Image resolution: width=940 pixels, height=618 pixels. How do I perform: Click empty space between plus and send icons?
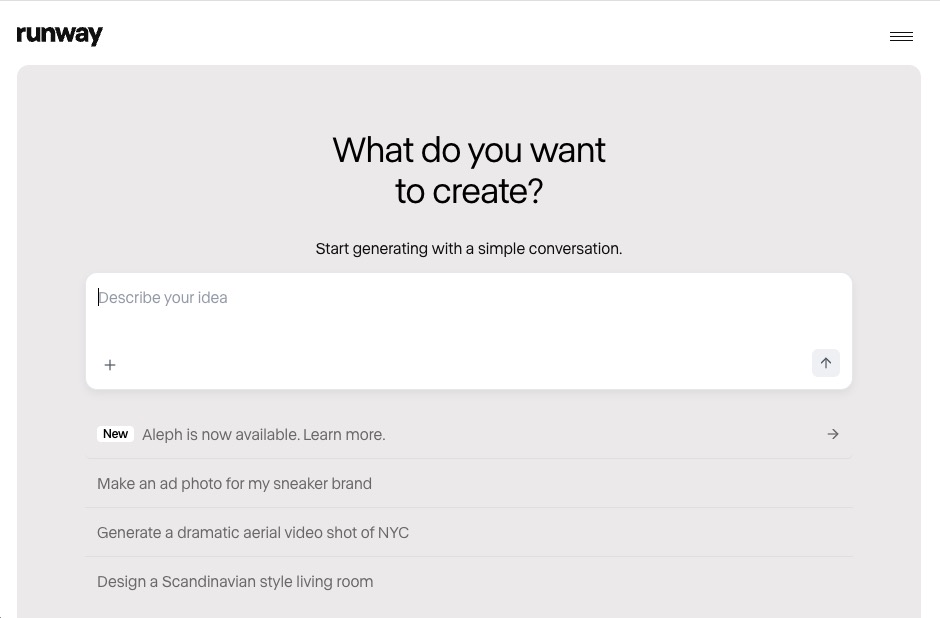460,364
